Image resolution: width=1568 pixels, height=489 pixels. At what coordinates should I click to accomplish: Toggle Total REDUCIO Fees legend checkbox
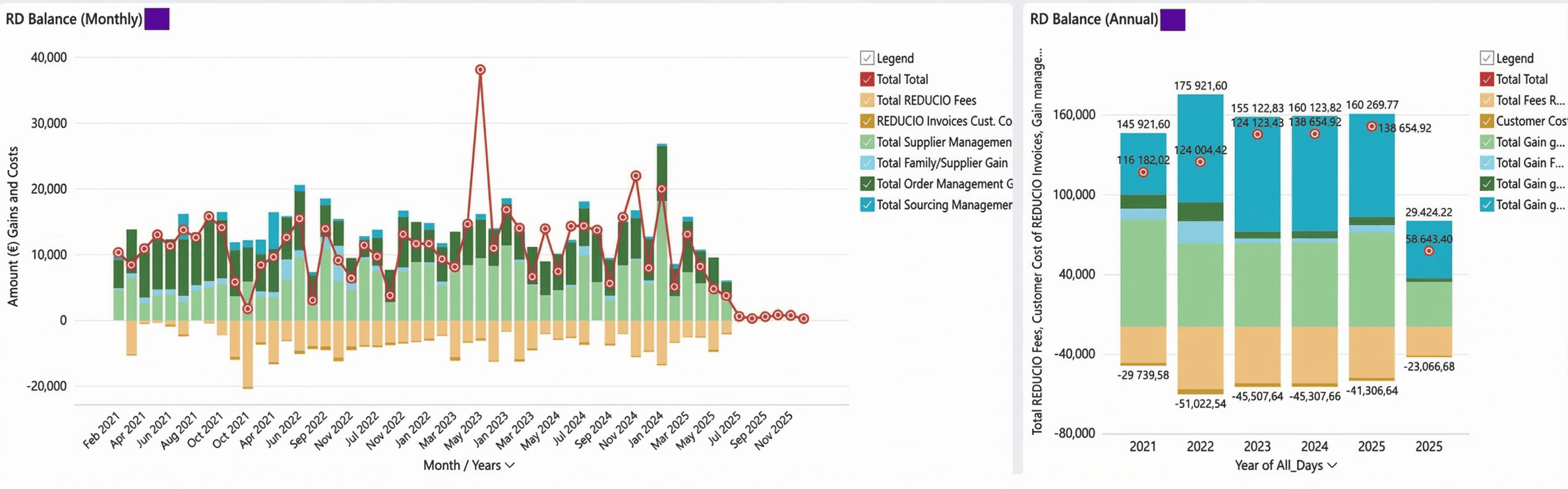867,100
